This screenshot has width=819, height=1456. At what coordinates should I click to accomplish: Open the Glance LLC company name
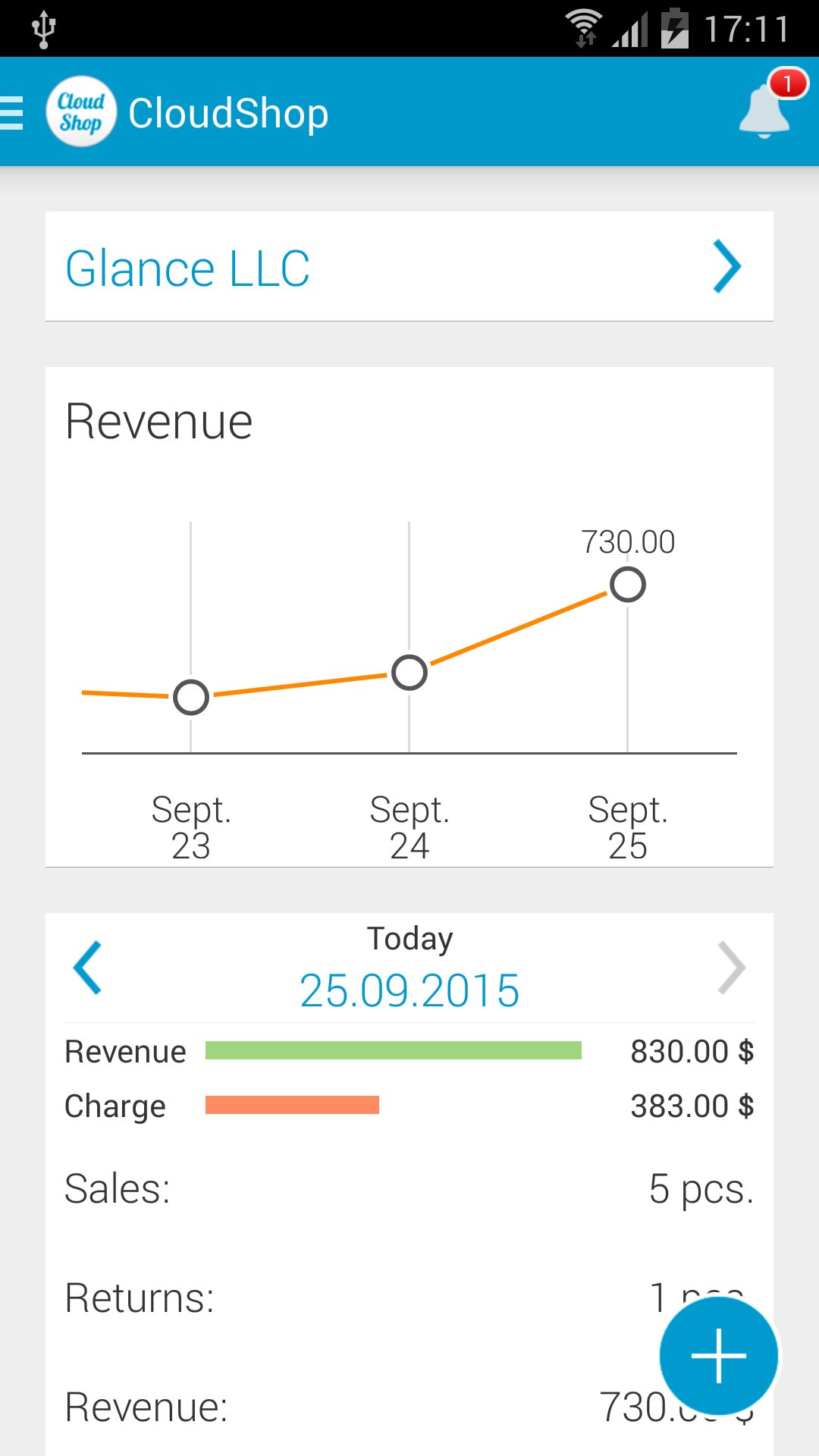[188, 268]
